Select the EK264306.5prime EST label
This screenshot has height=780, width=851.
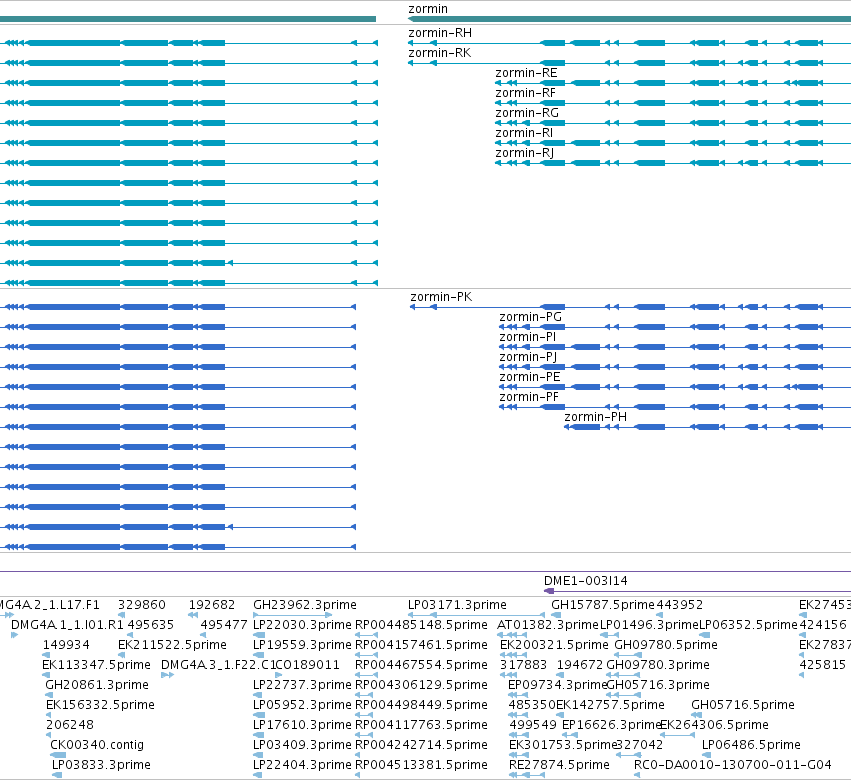(x=714, y=726)
